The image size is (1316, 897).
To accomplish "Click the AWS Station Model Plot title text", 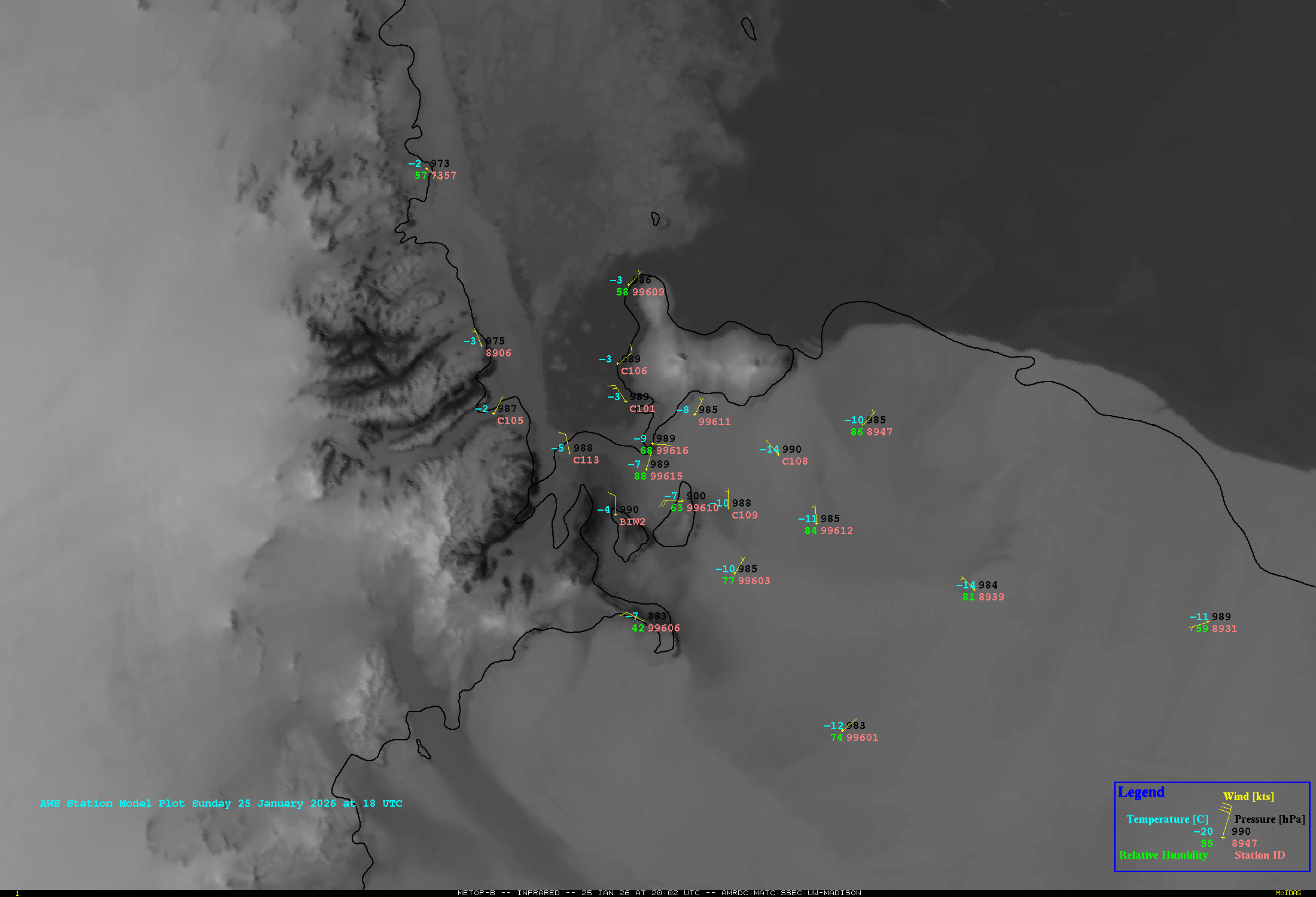I will (221, 803).
